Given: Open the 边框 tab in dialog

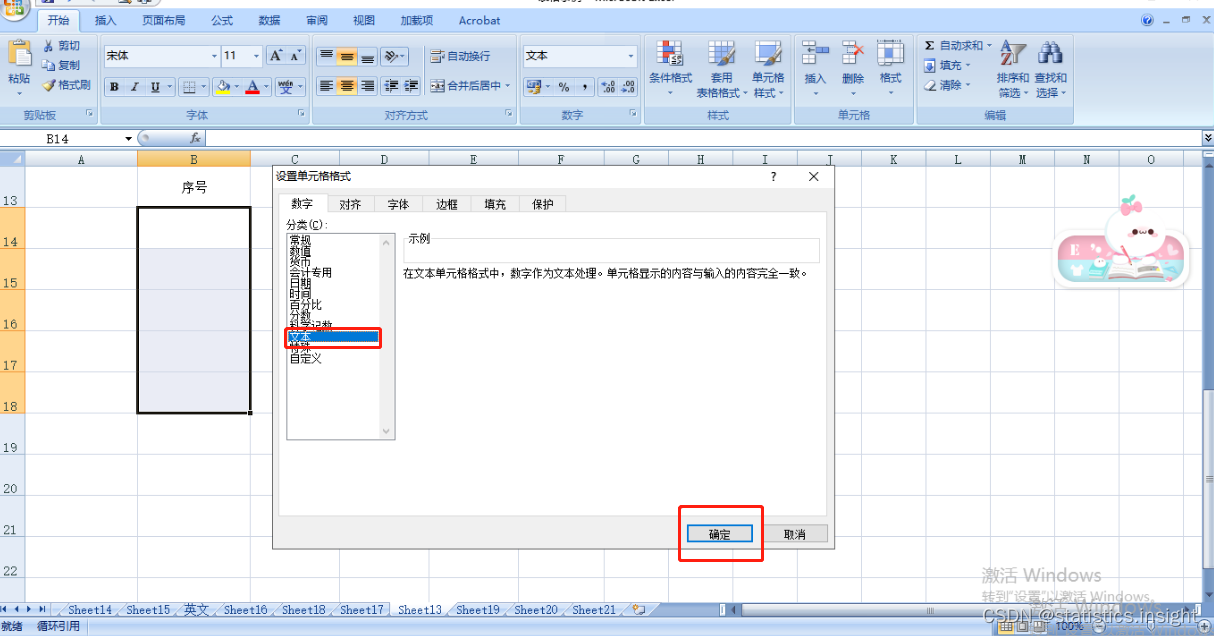Looking at the screenshot, I should pos(446,204).
